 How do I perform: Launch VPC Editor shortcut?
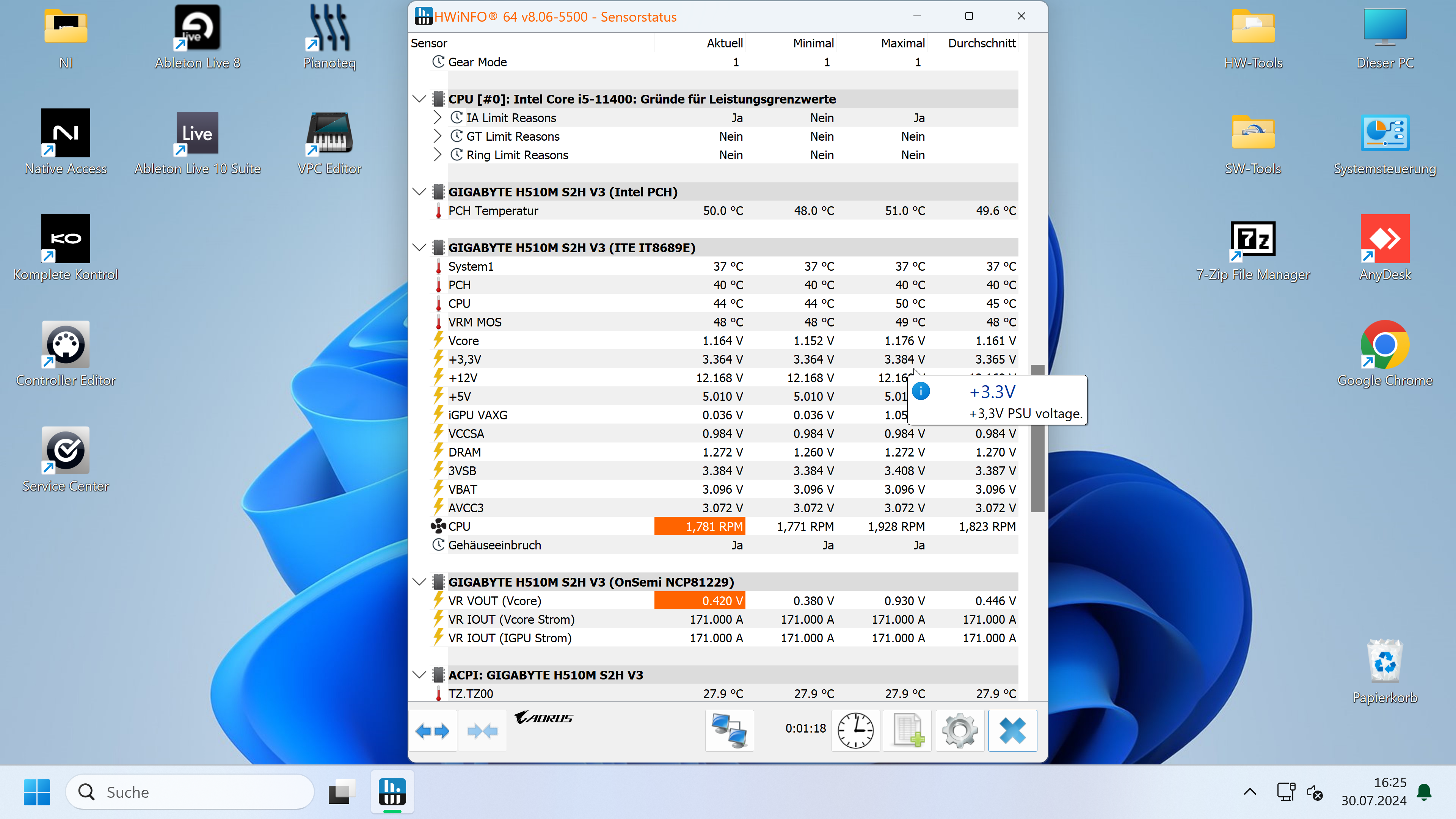(329, 143)
